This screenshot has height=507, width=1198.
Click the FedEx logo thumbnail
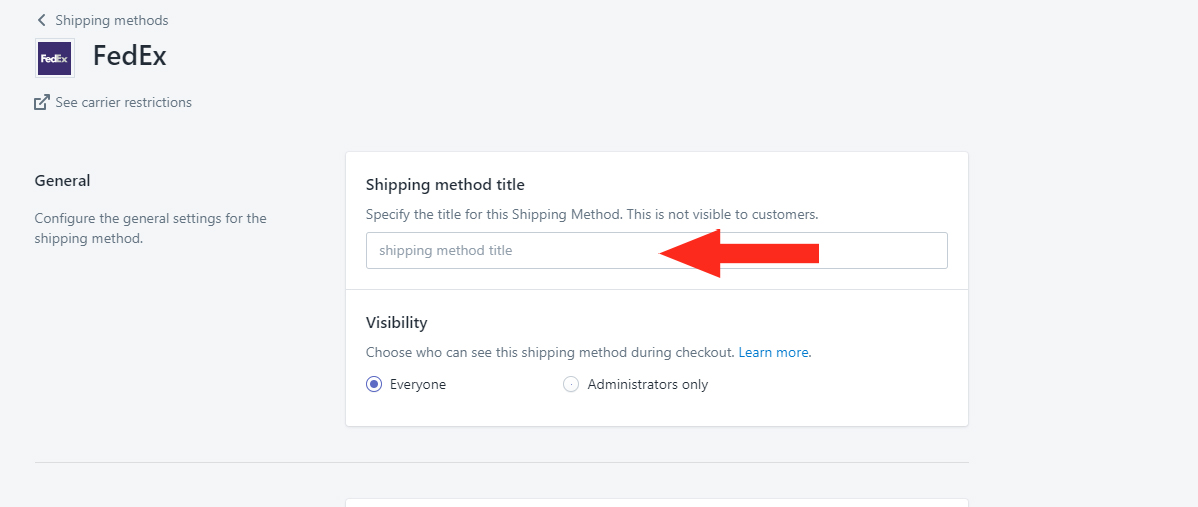tap(55, 58)
